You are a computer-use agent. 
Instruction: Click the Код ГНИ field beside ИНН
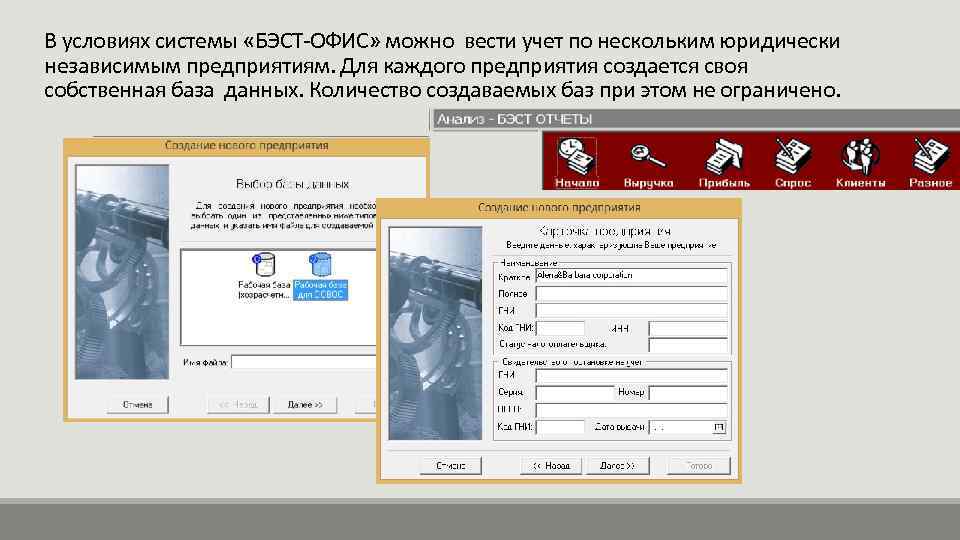click(560, 328)
